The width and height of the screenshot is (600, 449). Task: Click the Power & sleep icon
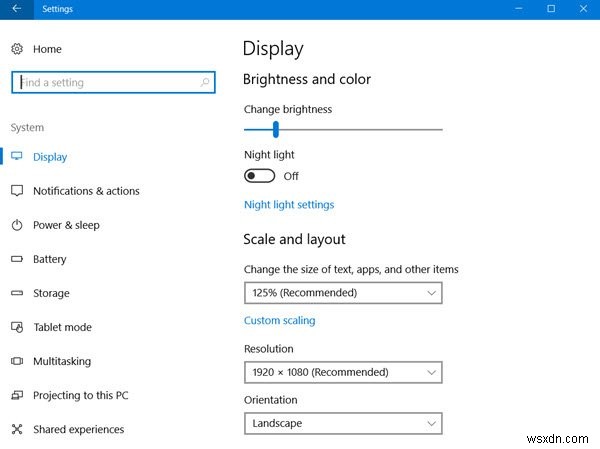click(x=17, y=225)
